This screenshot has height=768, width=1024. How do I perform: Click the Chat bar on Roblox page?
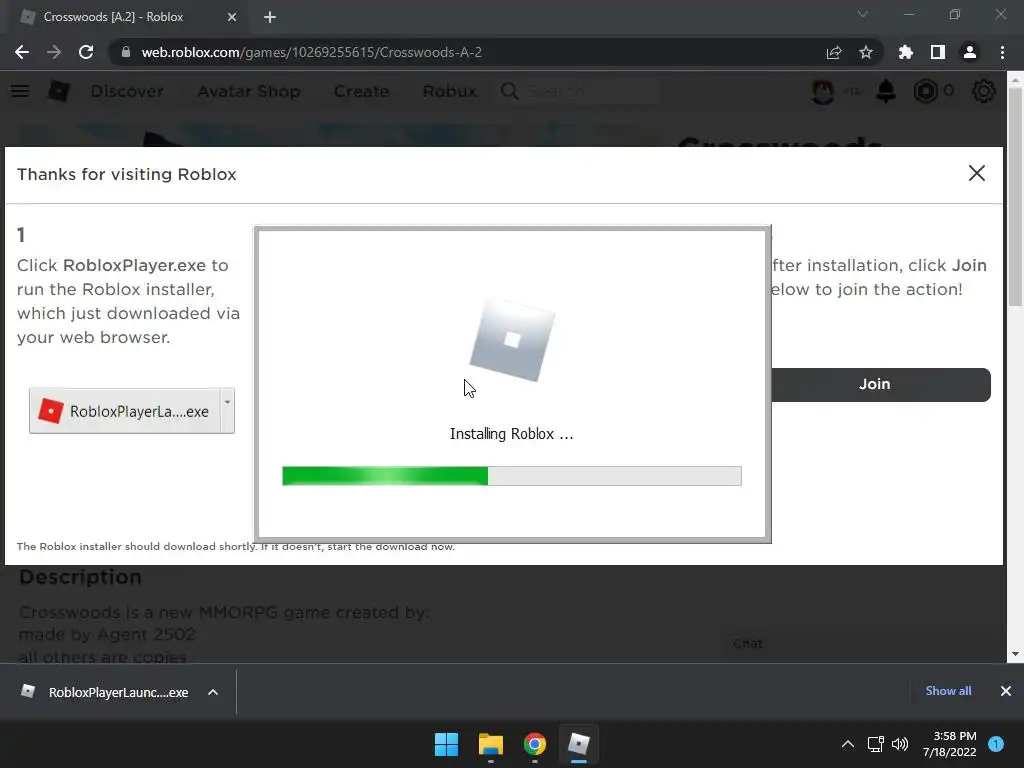pyautogui.click(x=862, y=643)
